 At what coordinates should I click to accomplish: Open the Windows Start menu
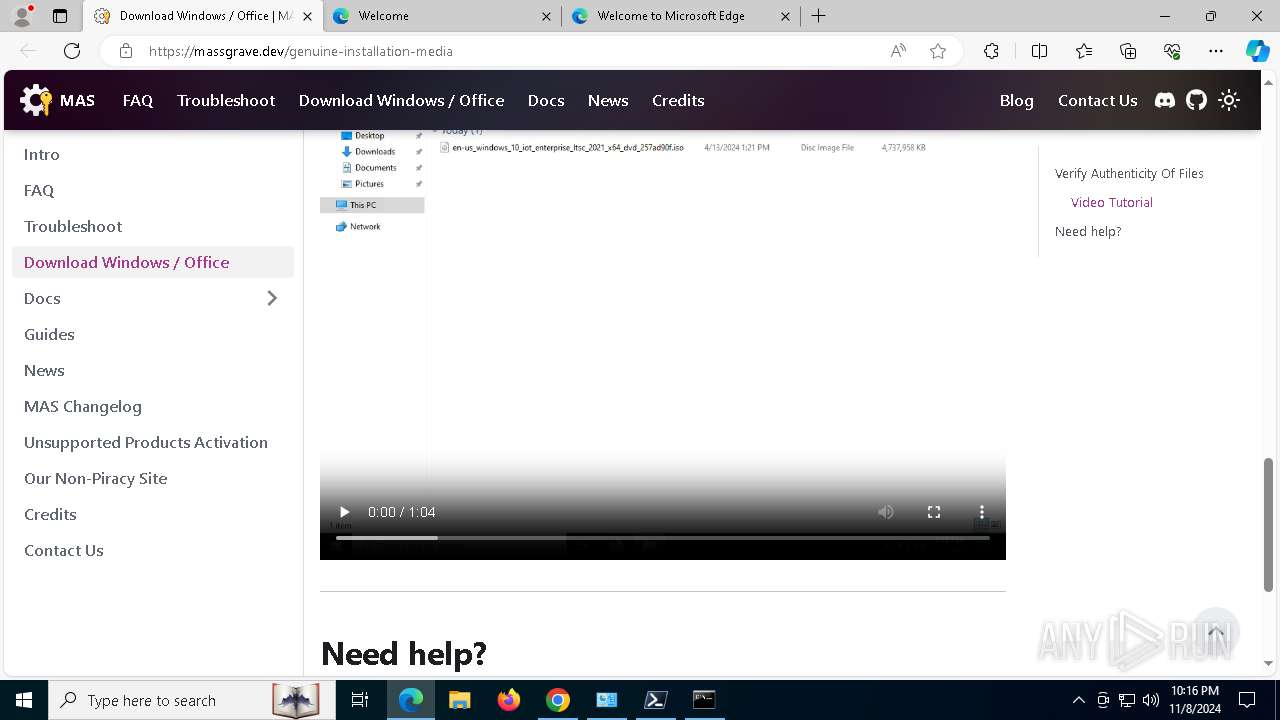(24, 700)
